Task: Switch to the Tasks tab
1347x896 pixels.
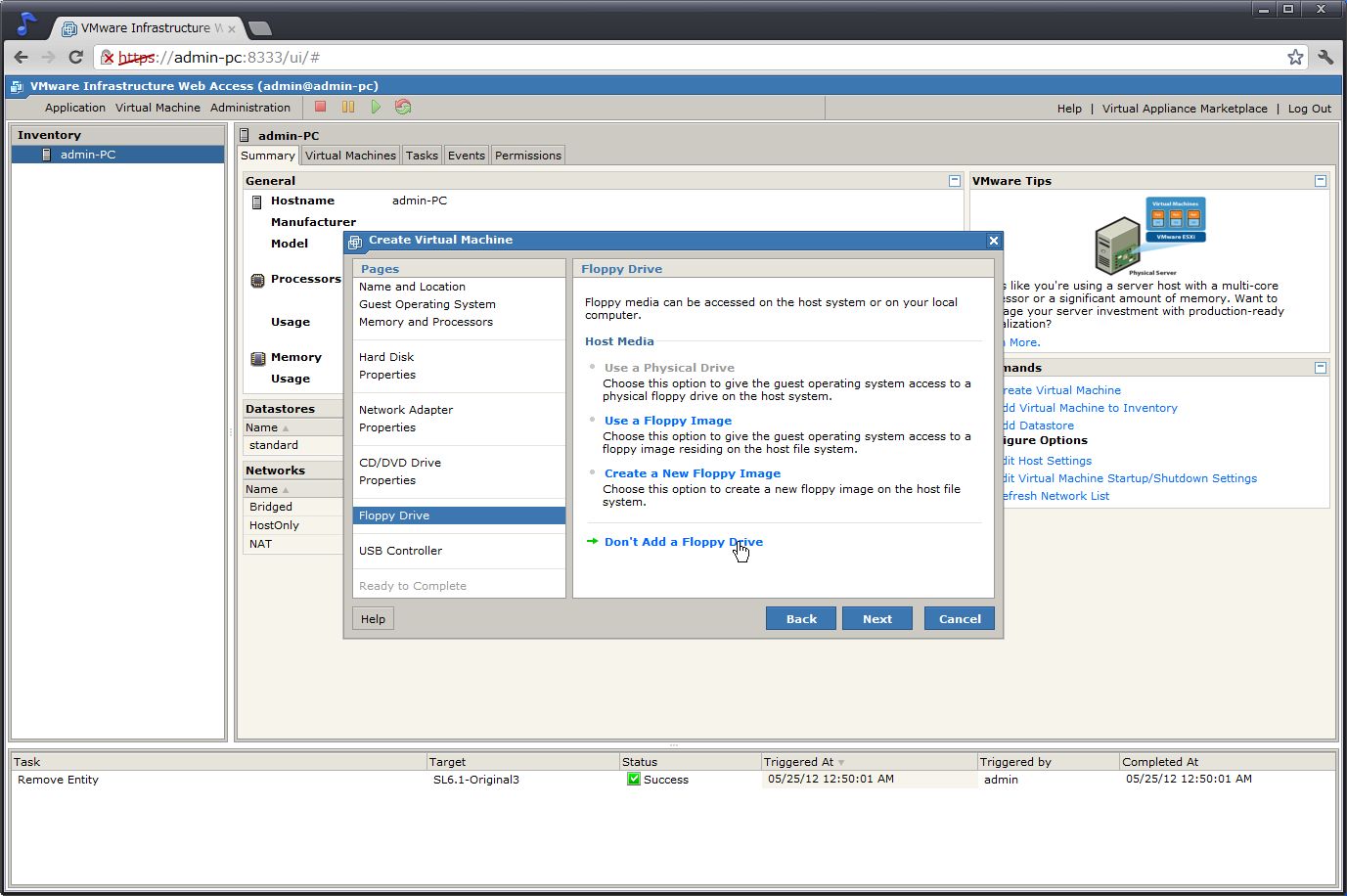Action: click(x=422, y=156)
